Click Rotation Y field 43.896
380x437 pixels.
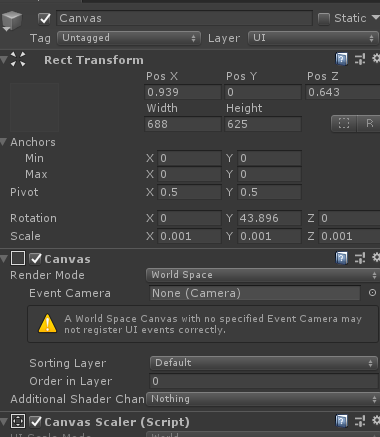pyautogui.click(x=269, y=218)
